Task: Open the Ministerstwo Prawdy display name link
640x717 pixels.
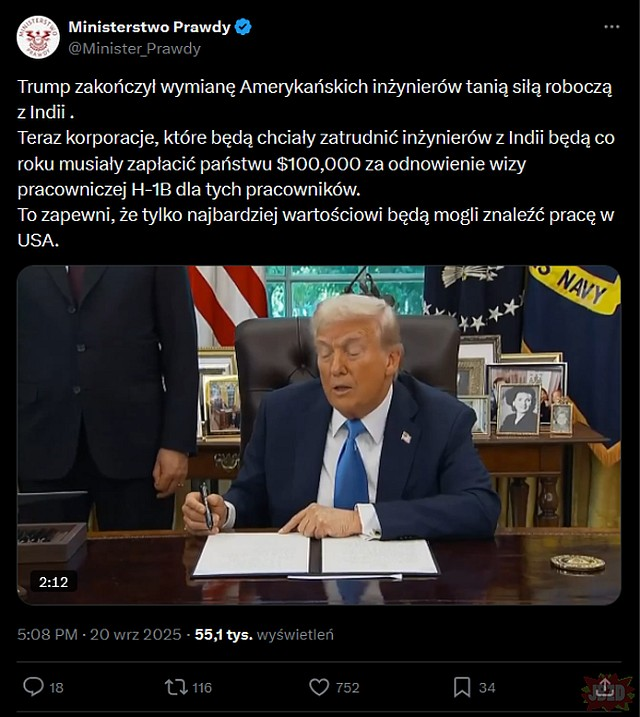Action: point(149,27)
